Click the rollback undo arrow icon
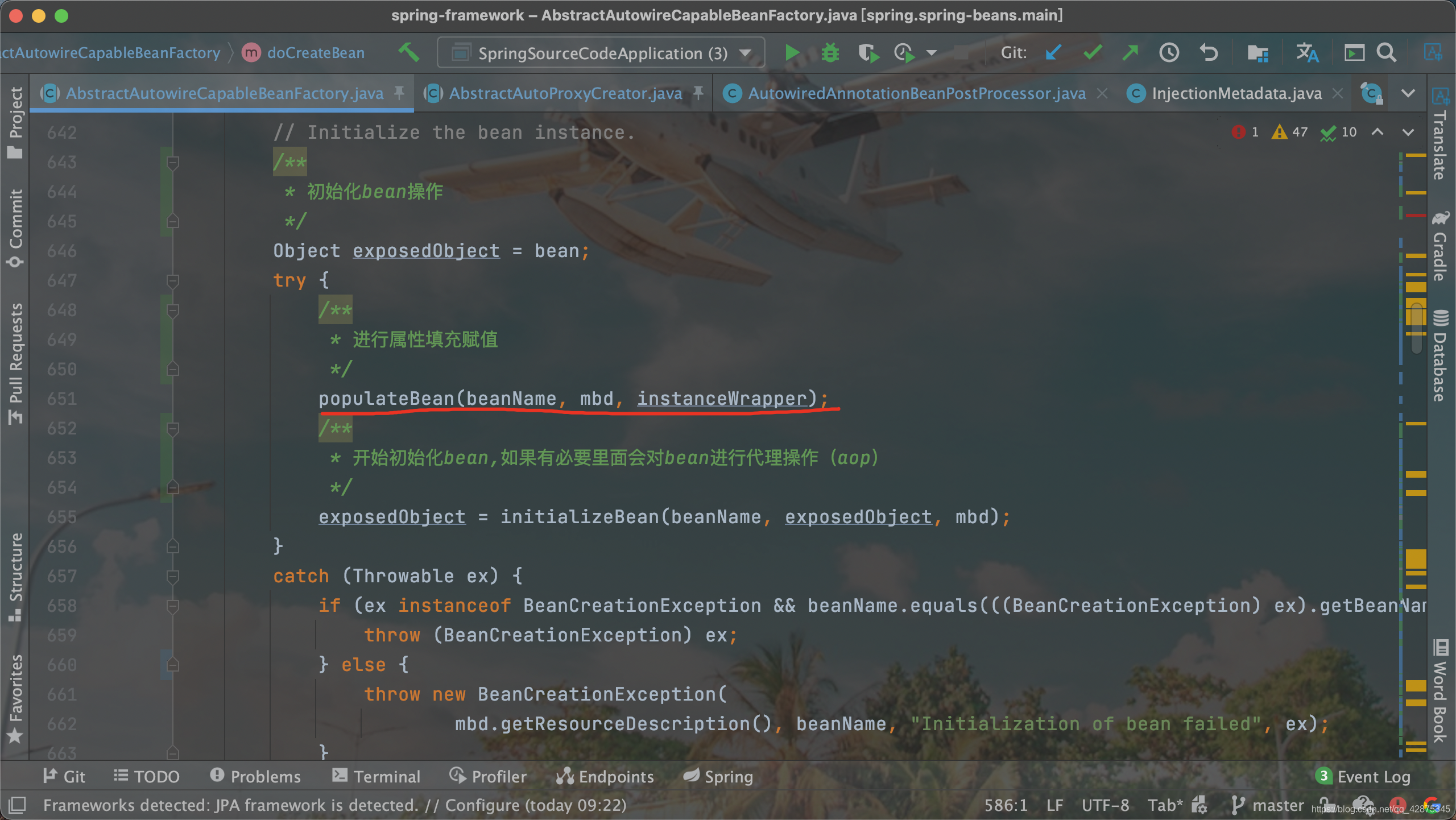This screenshot has width=1456, height=820. (x=1209, y=53)
